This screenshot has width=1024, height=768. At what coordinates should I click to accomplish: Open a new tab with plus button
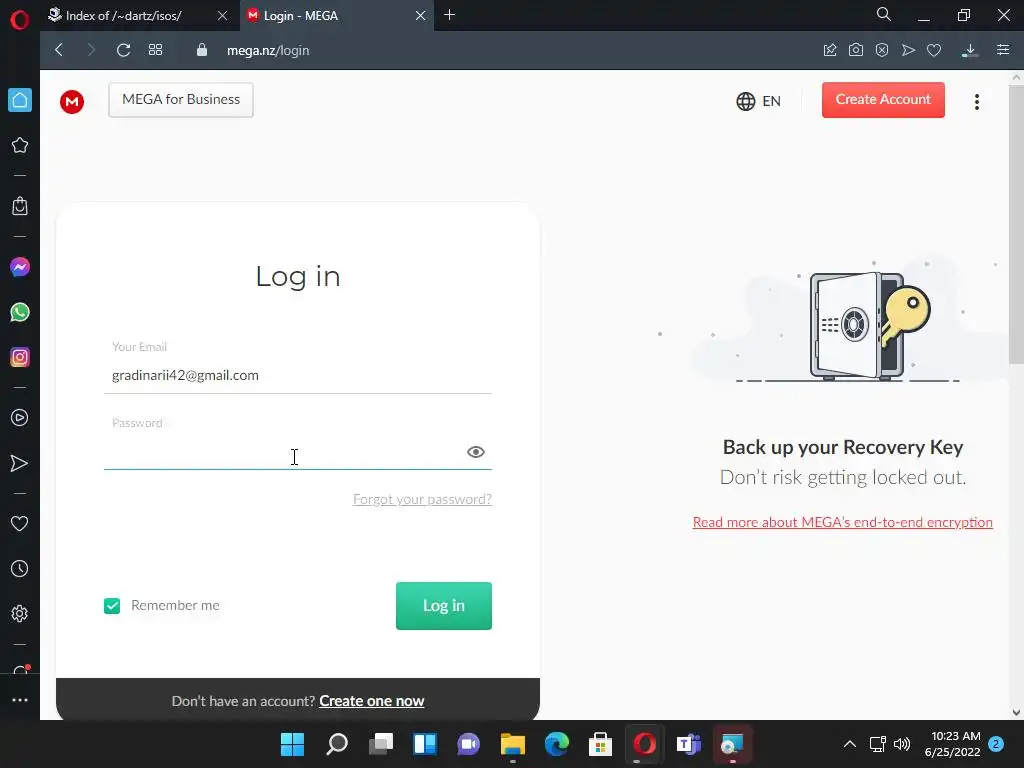pyautogui.click(x=449, y=15)
